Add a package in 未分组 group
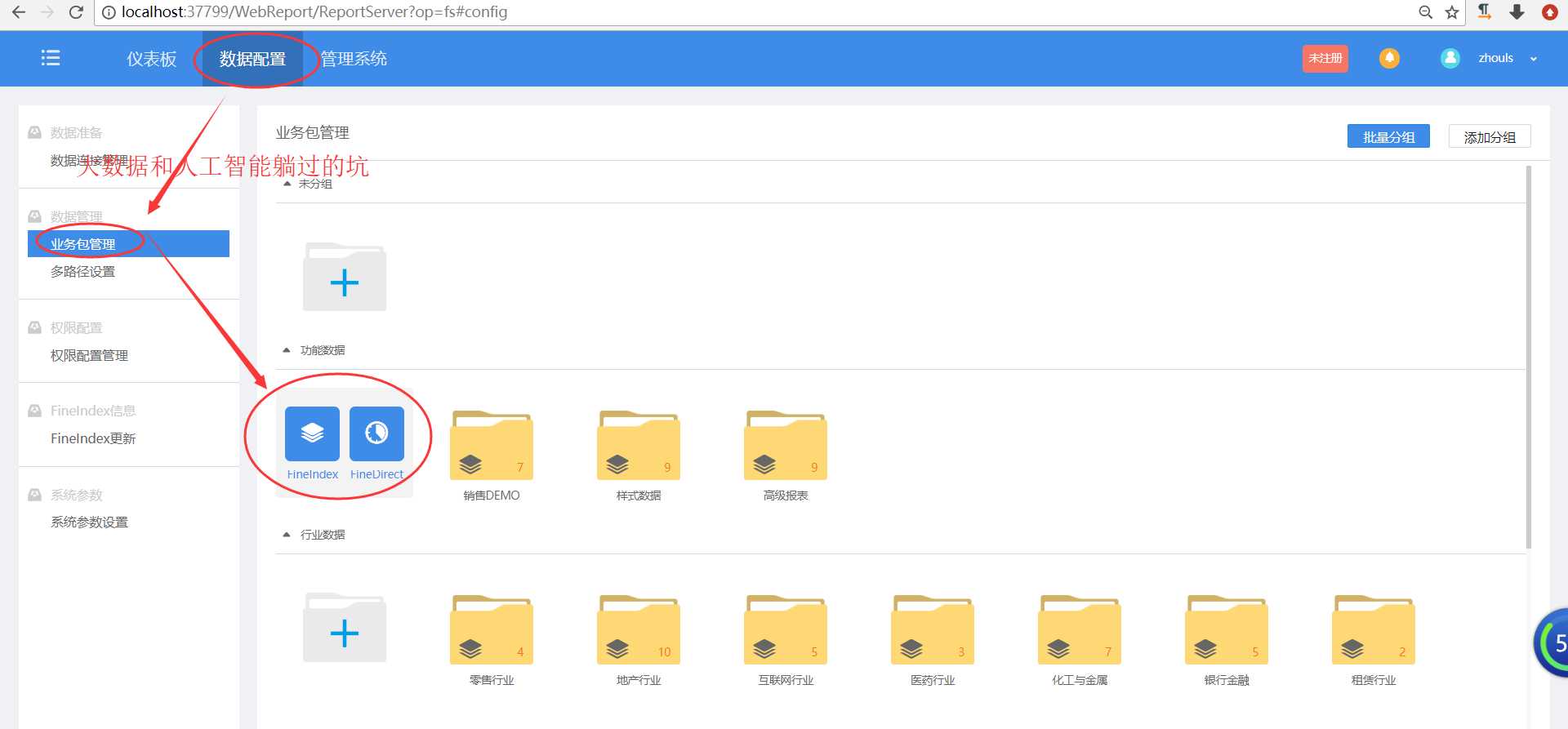This screenshot has width=1568, height=729. (x=345, y=278)
